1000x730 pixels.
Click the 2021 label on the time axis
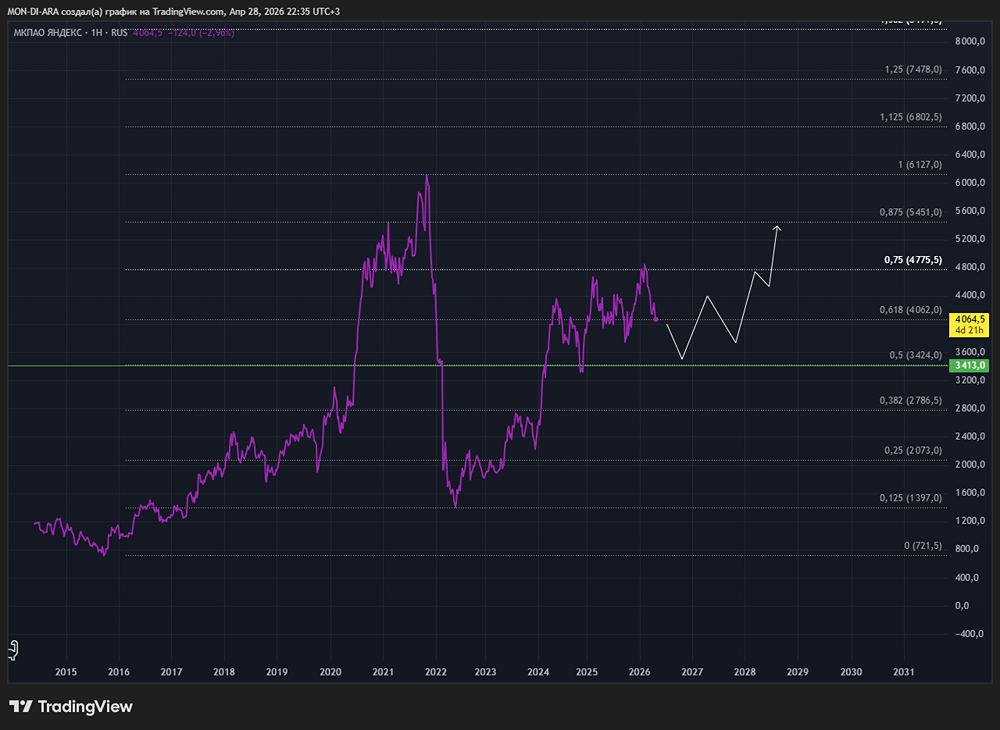(383, 672)
